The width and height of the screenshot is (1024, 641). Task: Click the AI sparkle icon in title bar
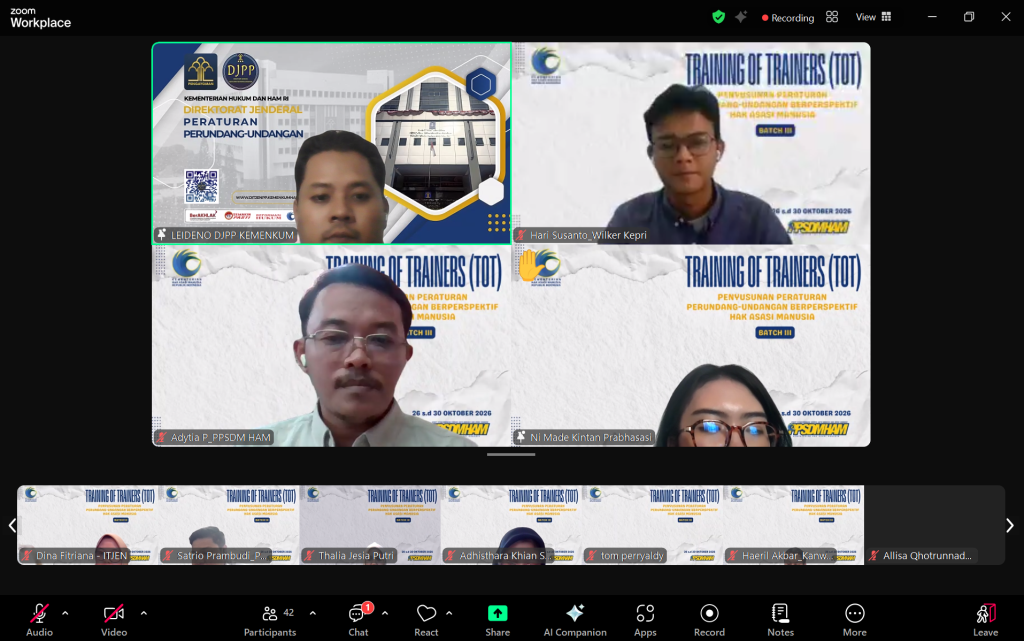pyautogui.click(x=741, y=17)
